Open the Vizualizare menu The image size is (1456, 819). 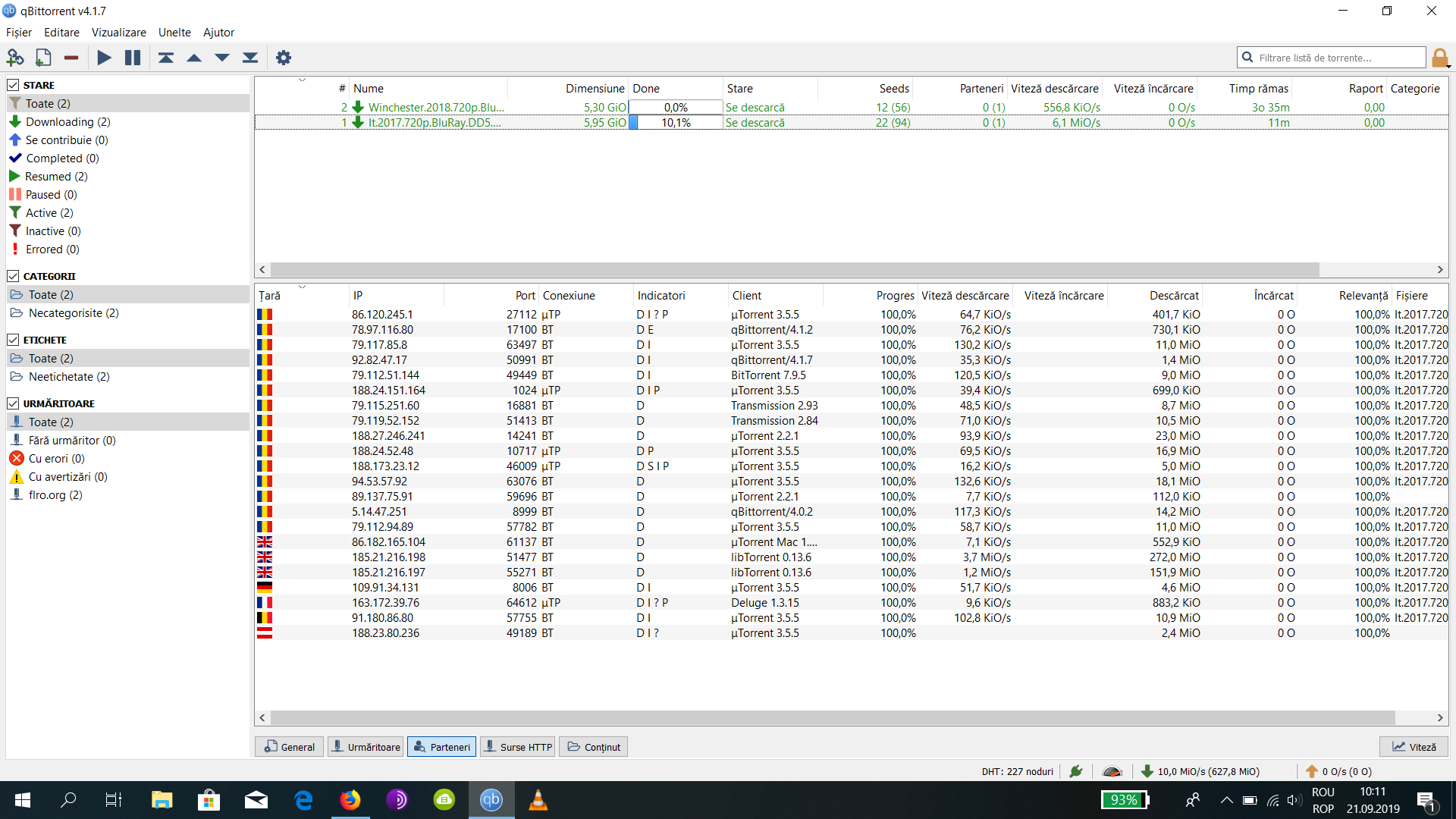tap(119, 32)
